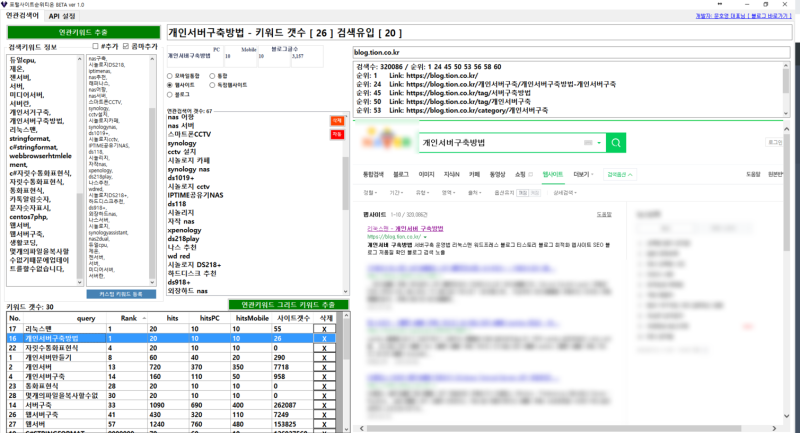Delete the 자릿수통화표현식 row with its X
The width and height of the screenshot is (800, 433).
pyautogui.click(x=324, y=348)
